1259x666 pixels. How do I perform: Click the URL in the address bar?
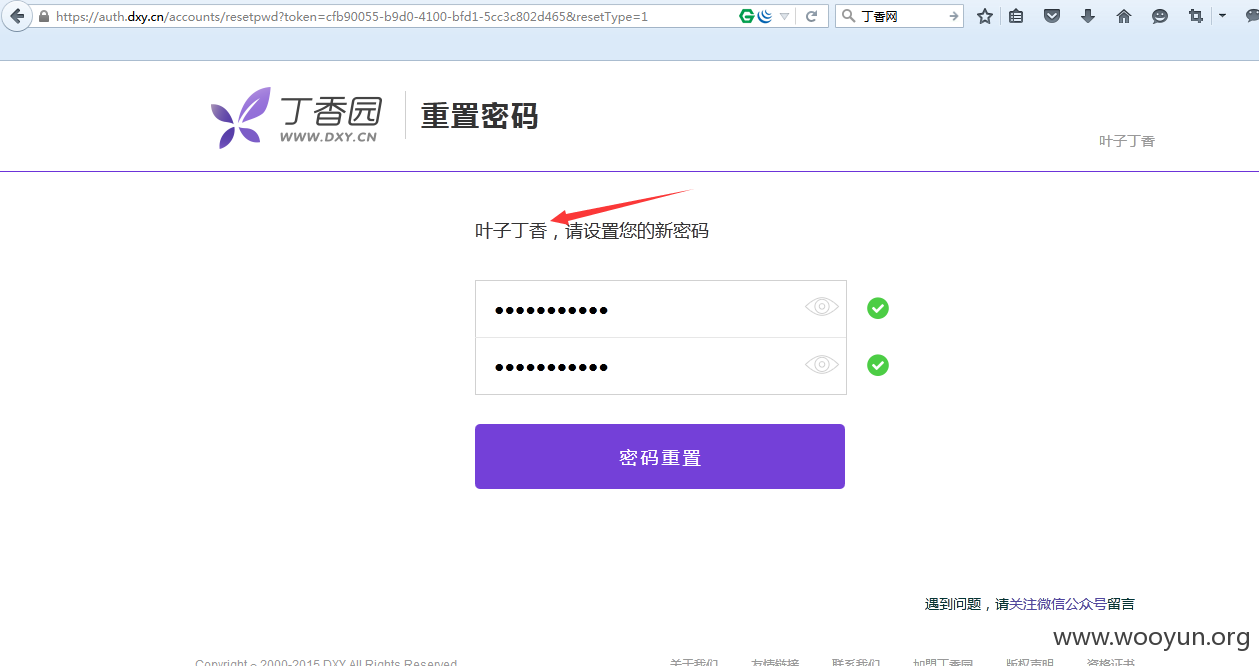click(352, 17)
